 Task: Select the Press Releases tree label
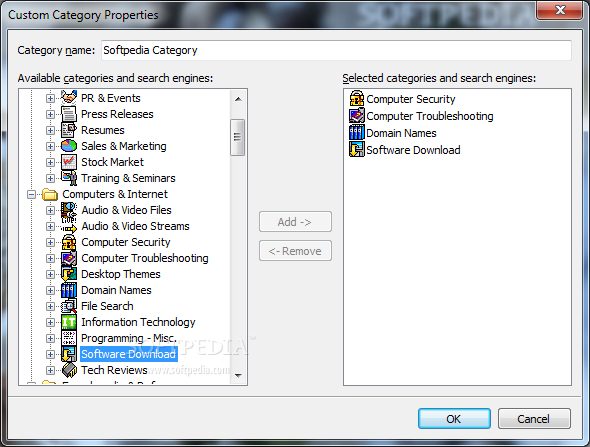(117, 114)
